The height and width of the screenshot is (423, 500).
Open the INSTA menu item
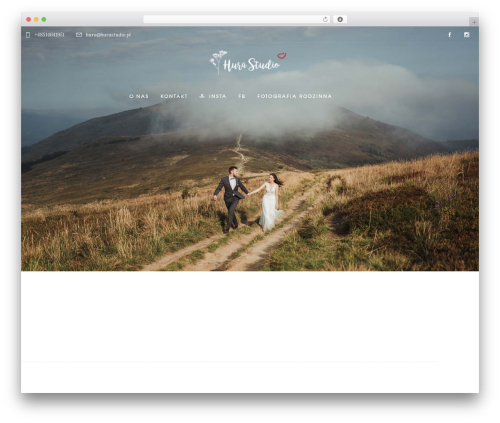coord(217,96)
